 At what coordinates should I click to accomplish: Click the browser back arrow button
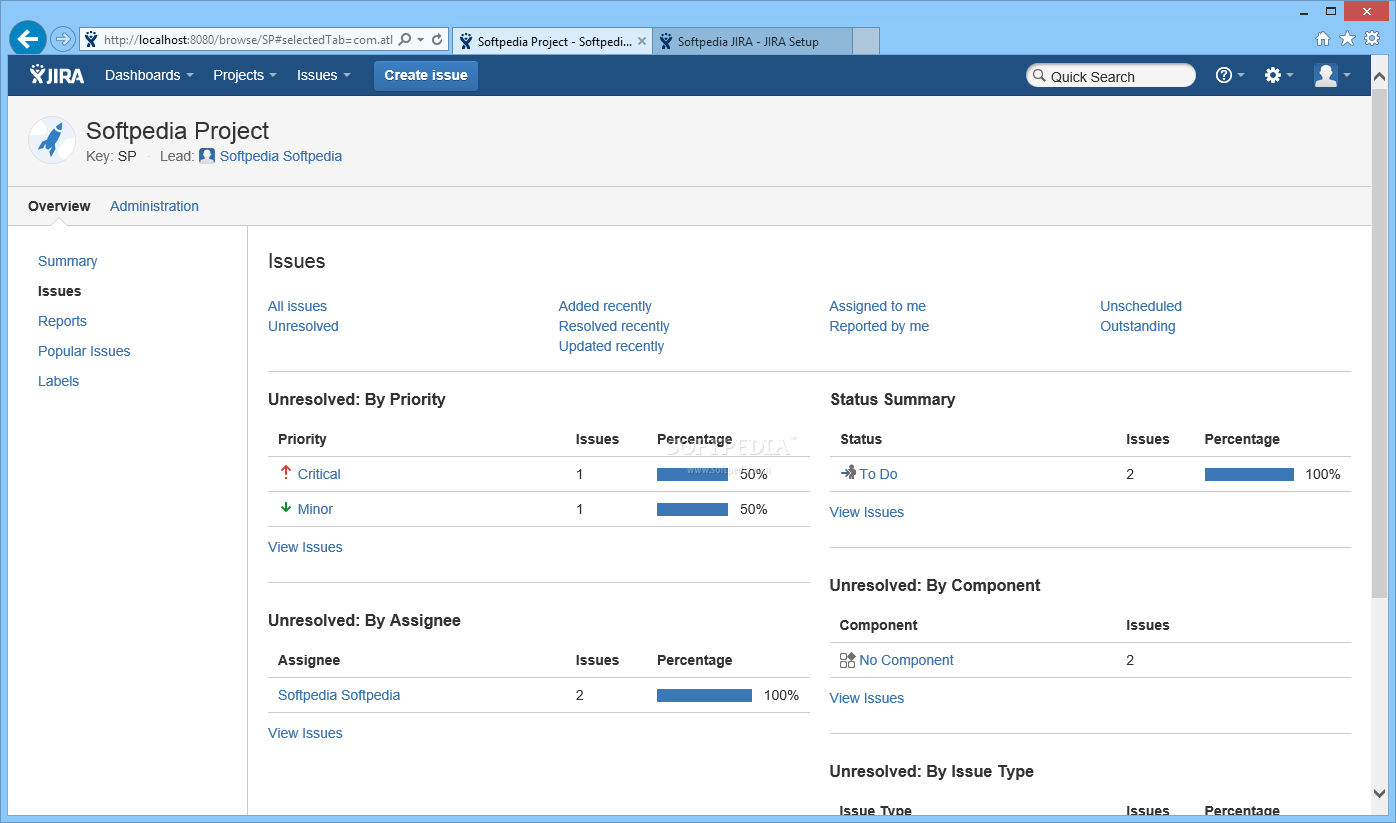(28, 39)
